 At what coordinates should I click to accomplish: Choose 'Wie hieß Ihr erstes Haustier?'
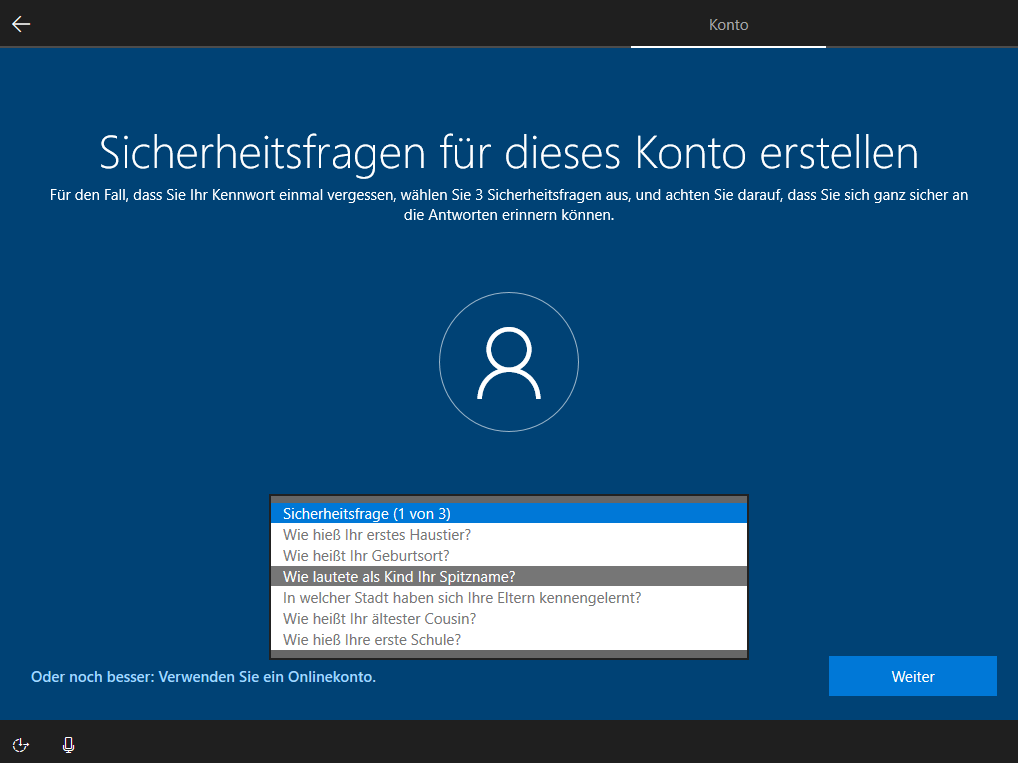[508, 534]
